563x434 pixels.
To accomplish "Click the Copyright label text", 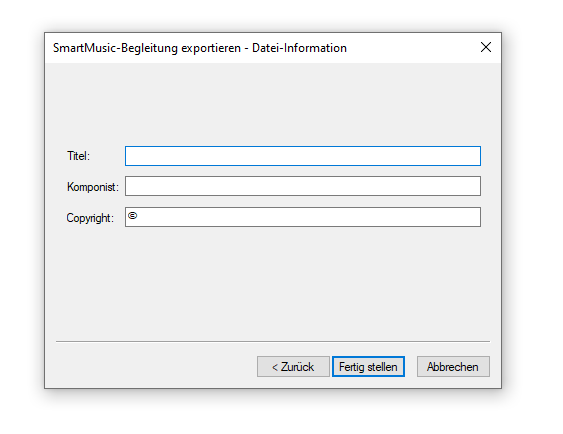I will coord(90,218).
